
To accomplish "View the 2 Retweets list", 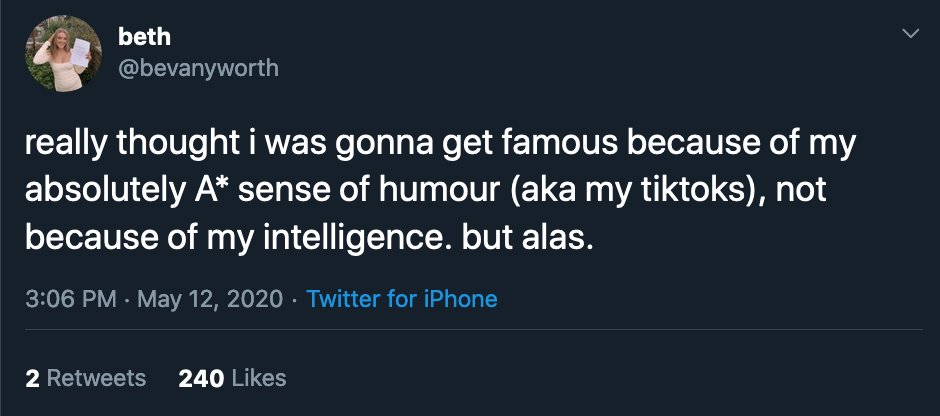I will tap(85, 378).
